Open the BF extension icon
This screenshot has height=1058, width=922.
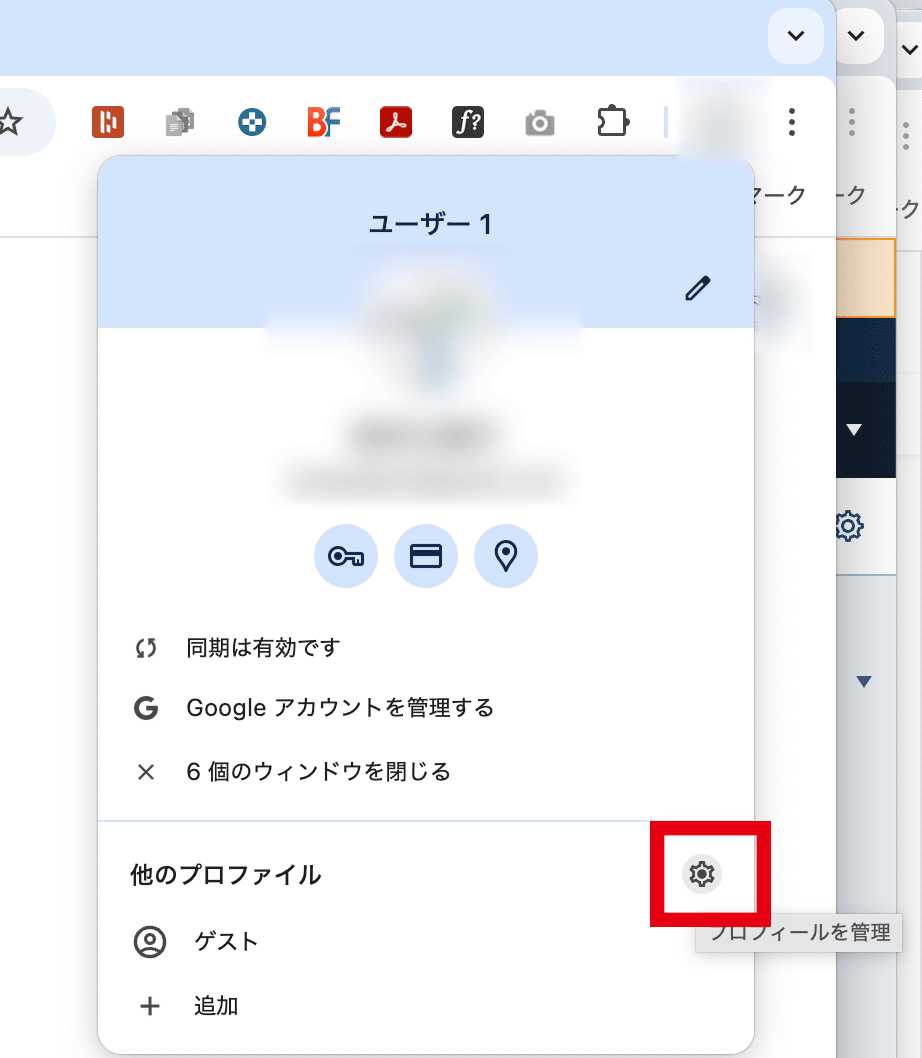click(x=324, y=122)
